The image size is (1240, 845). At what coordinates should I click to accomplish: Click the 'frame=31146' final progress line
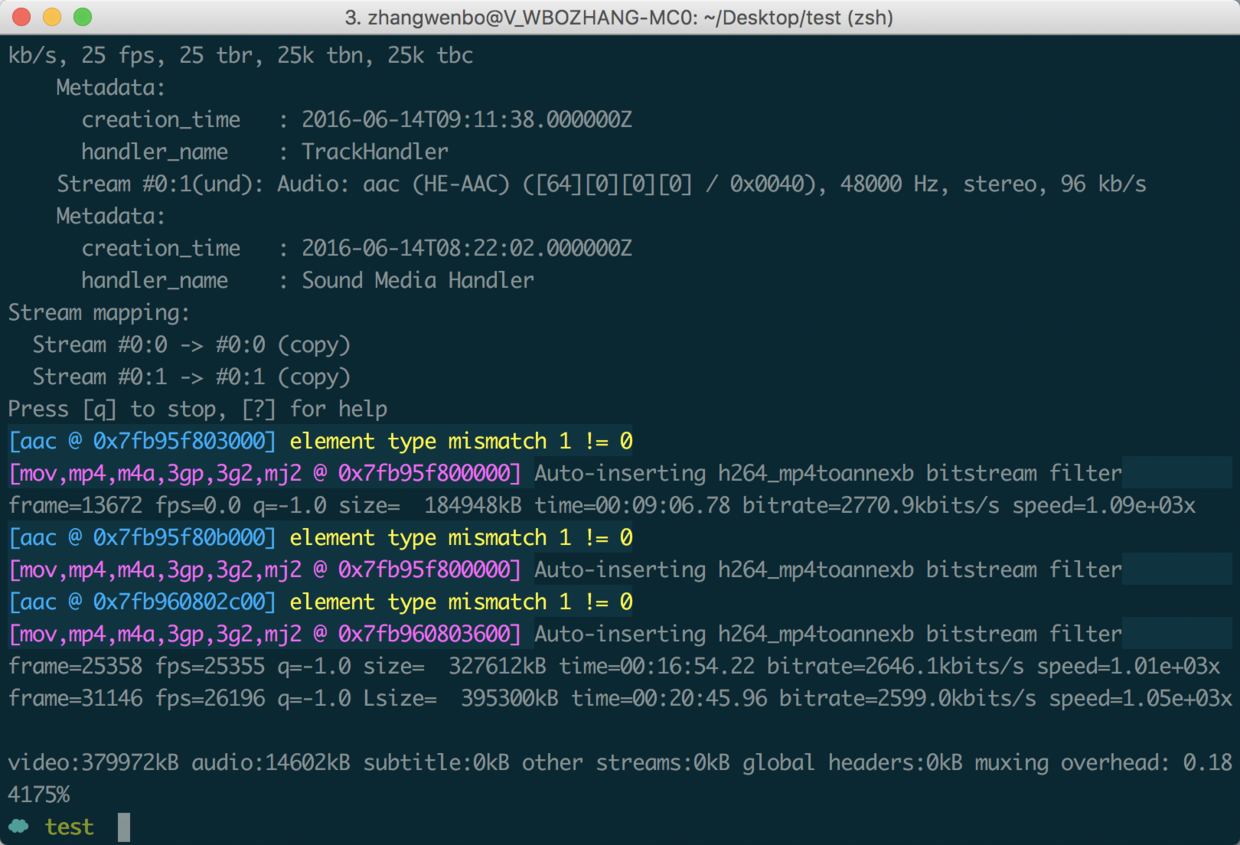(620, 698)
